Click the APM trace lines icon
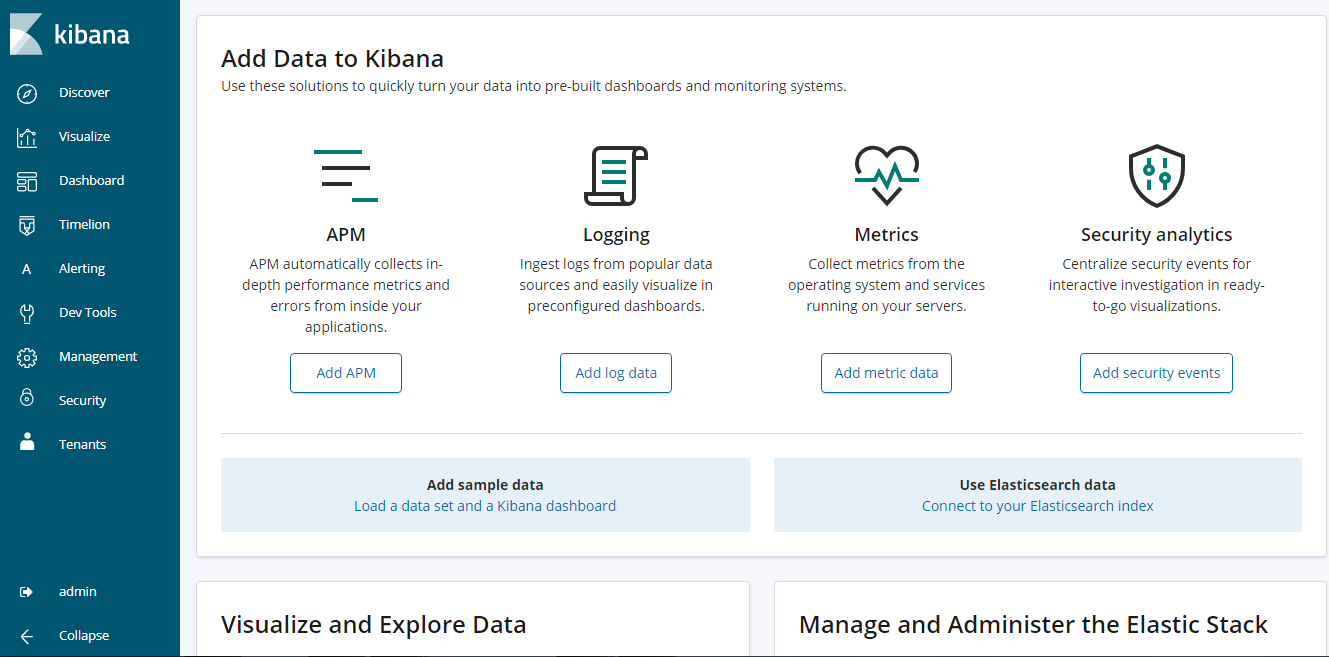The image size is (1329, 657). point(346,176)
